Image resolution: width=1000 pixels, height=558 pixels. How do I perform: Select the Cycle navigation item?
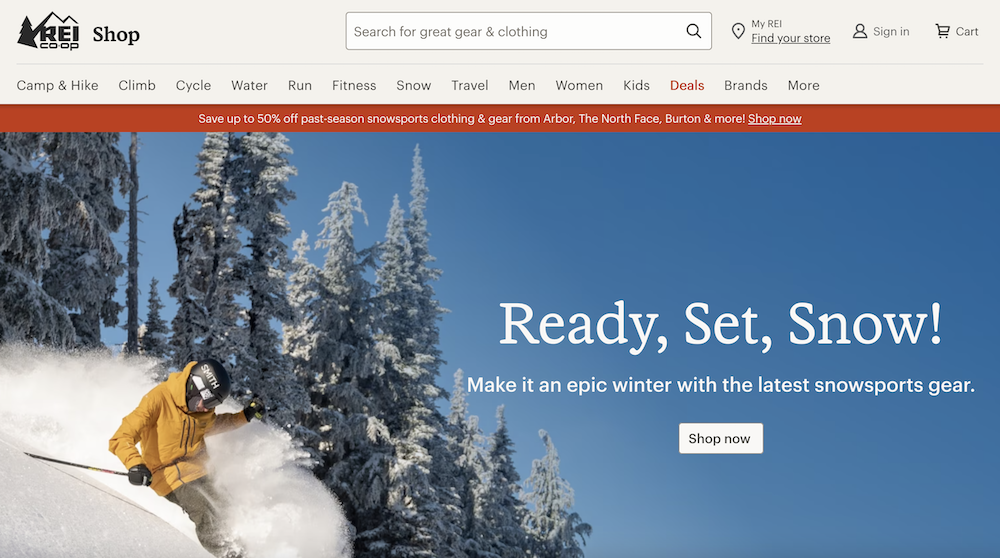[x=193, y=85]
